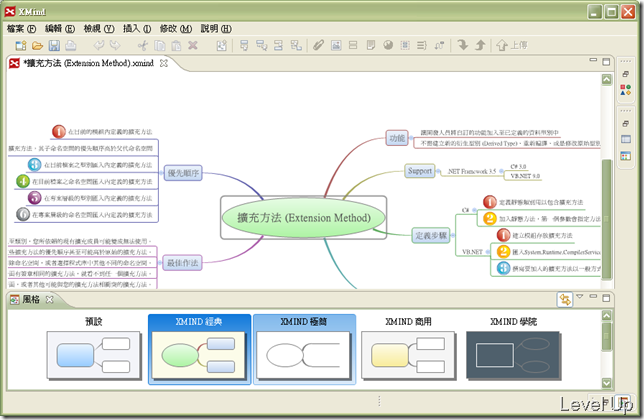The image size is (644, 420).
Task: Close the 擴充方法 (Extension Method).xmind tab
Action: pyautogui.click(x=163, y=63)
